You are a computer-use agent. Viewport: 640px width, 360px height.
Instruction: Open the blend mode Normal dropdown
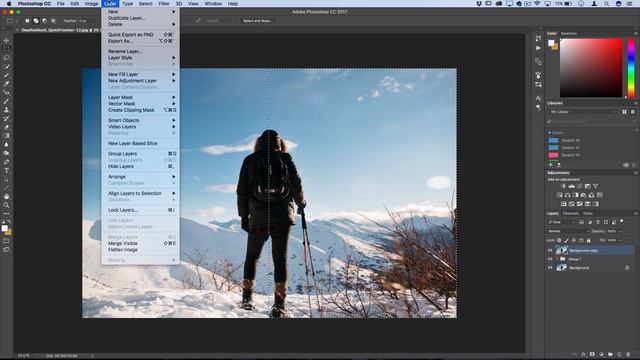[x=568, y=231]
